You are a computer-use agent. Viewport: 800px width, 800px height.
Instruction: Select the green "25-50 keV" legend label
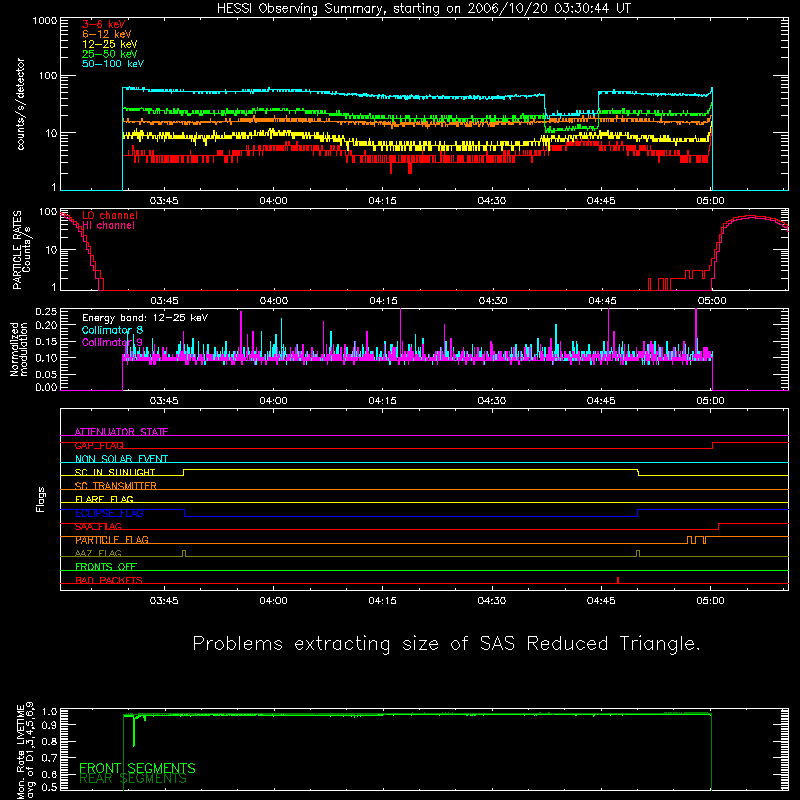point(110,54)
